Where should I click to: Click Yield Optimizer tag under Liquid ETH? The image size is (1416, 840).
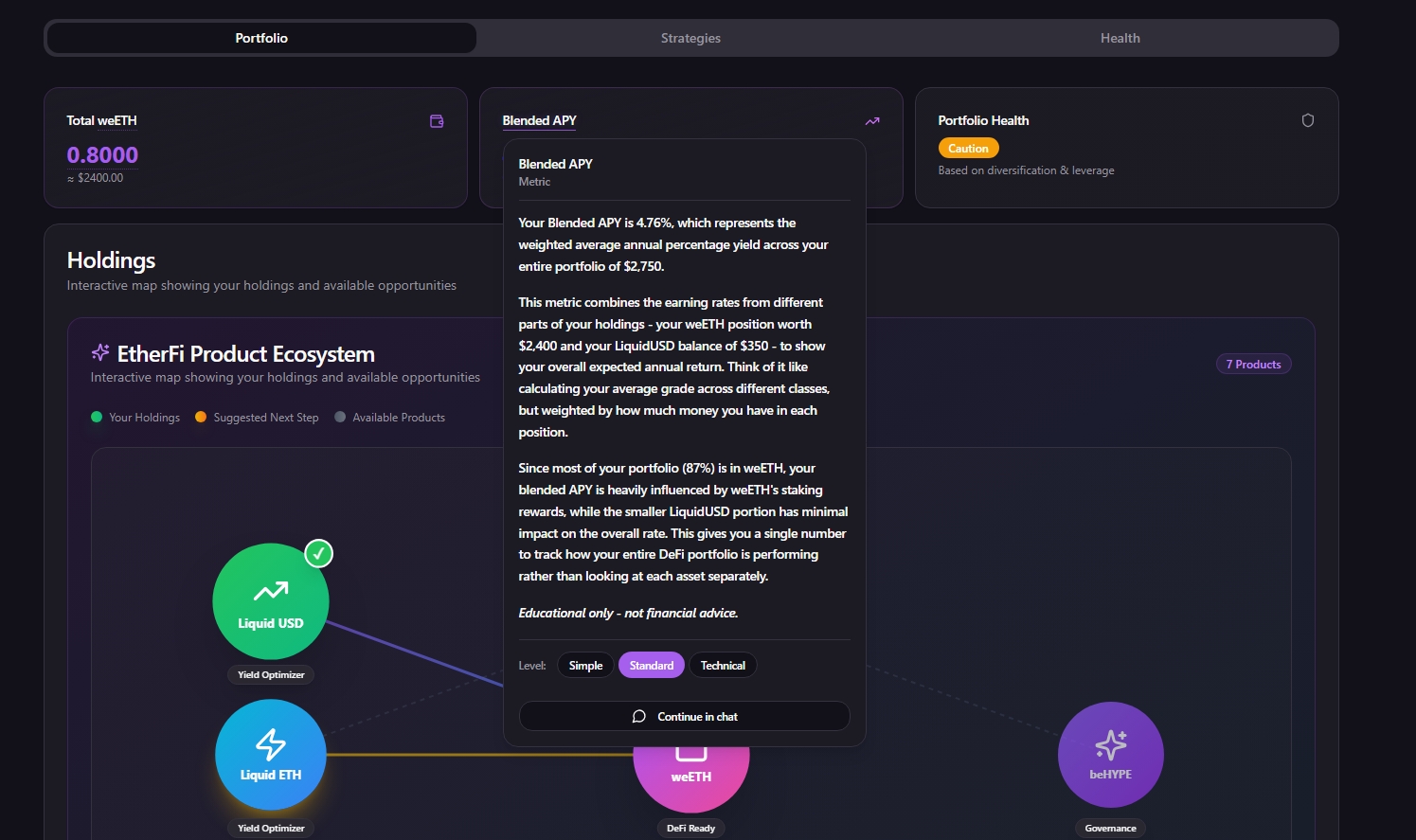tap(271, 829)
